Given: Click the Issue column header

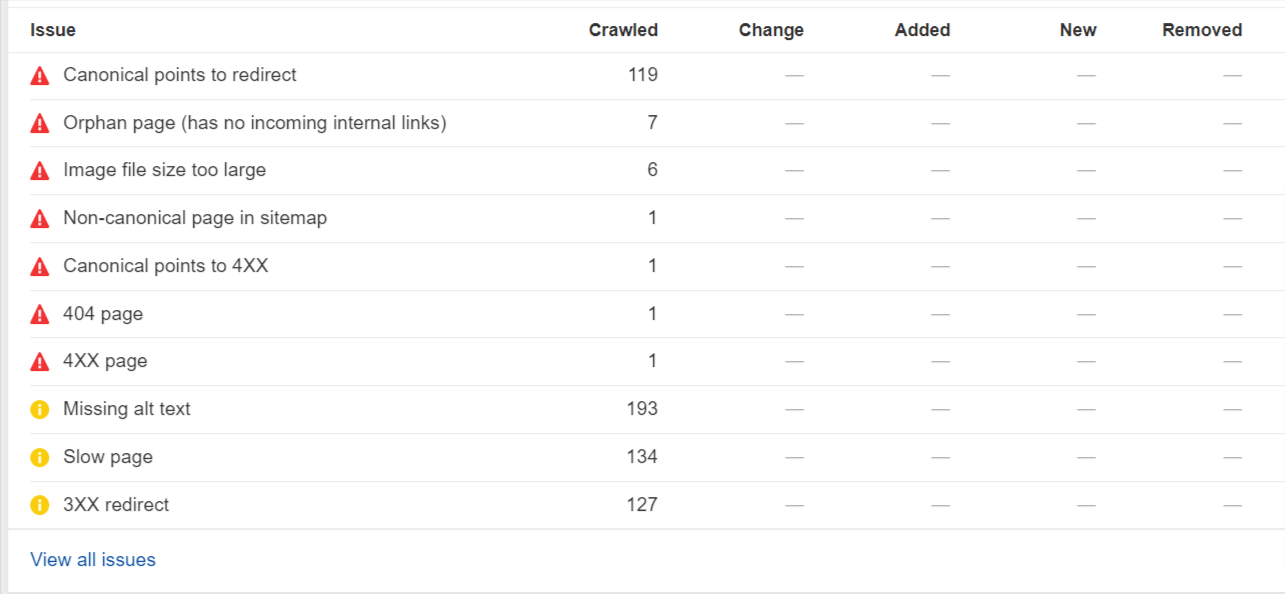Looking at the screenshot, I should click(x=53, y=30).
